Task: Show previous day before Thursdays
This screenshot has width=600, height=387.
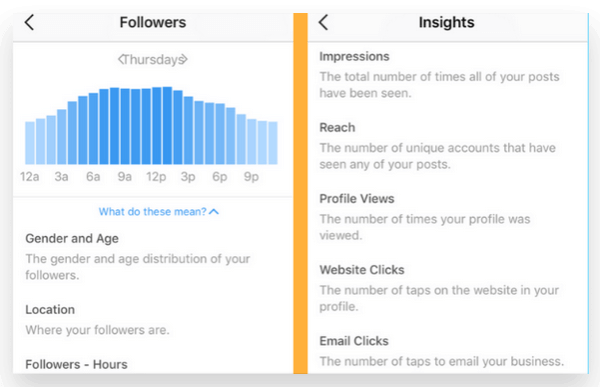Action: click(121, 59)
